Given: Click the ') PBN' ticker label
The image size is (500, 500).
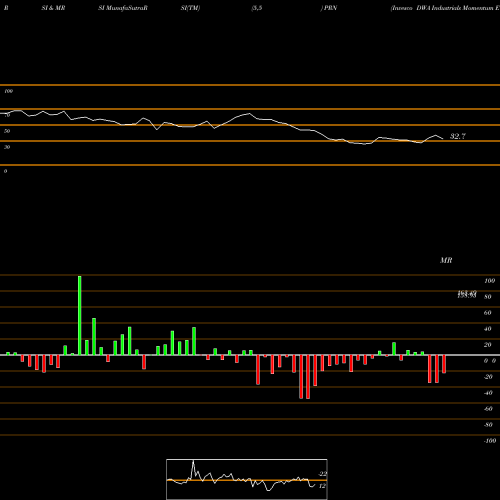Looking at the screenshot, I should [329, 8].
